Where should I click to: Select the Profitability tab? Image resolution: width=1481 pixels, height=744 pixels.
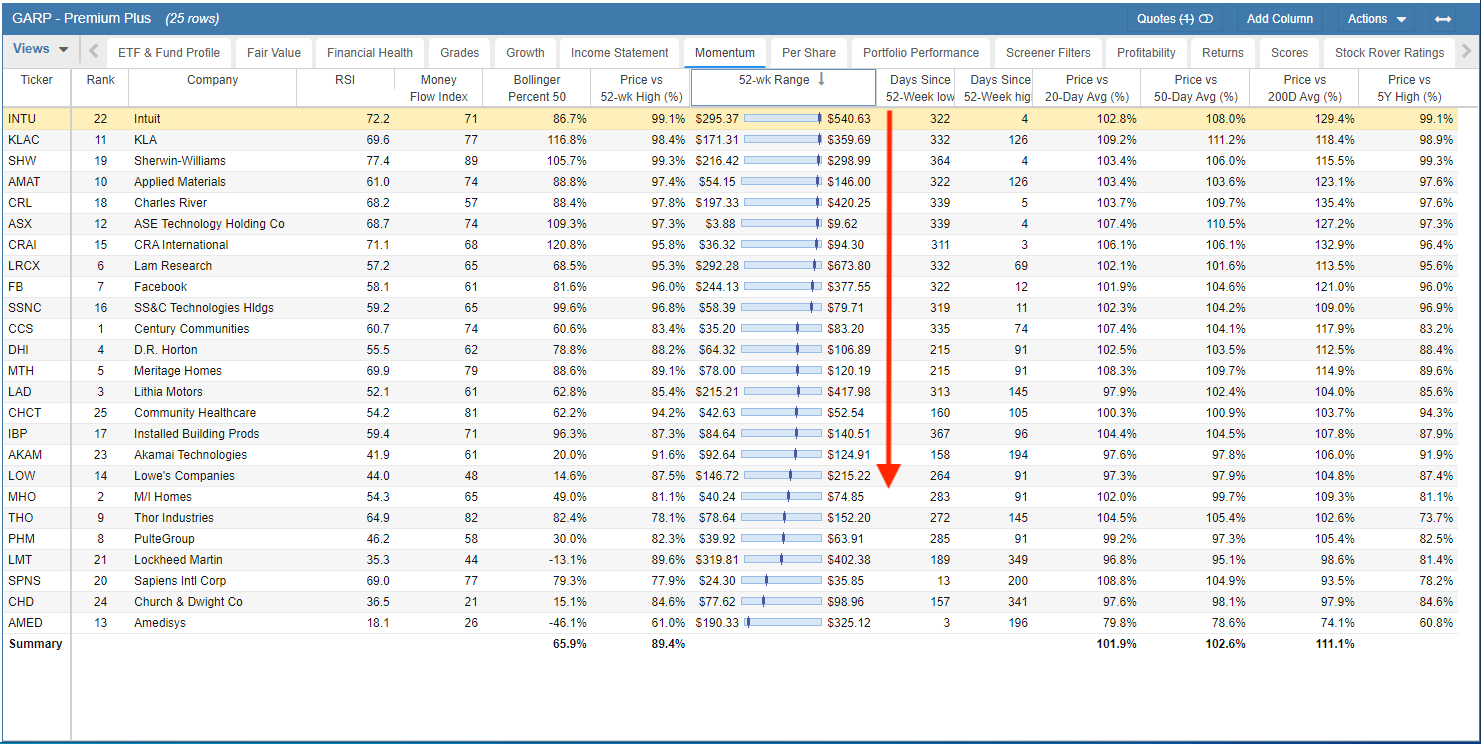coord(1146,53)
